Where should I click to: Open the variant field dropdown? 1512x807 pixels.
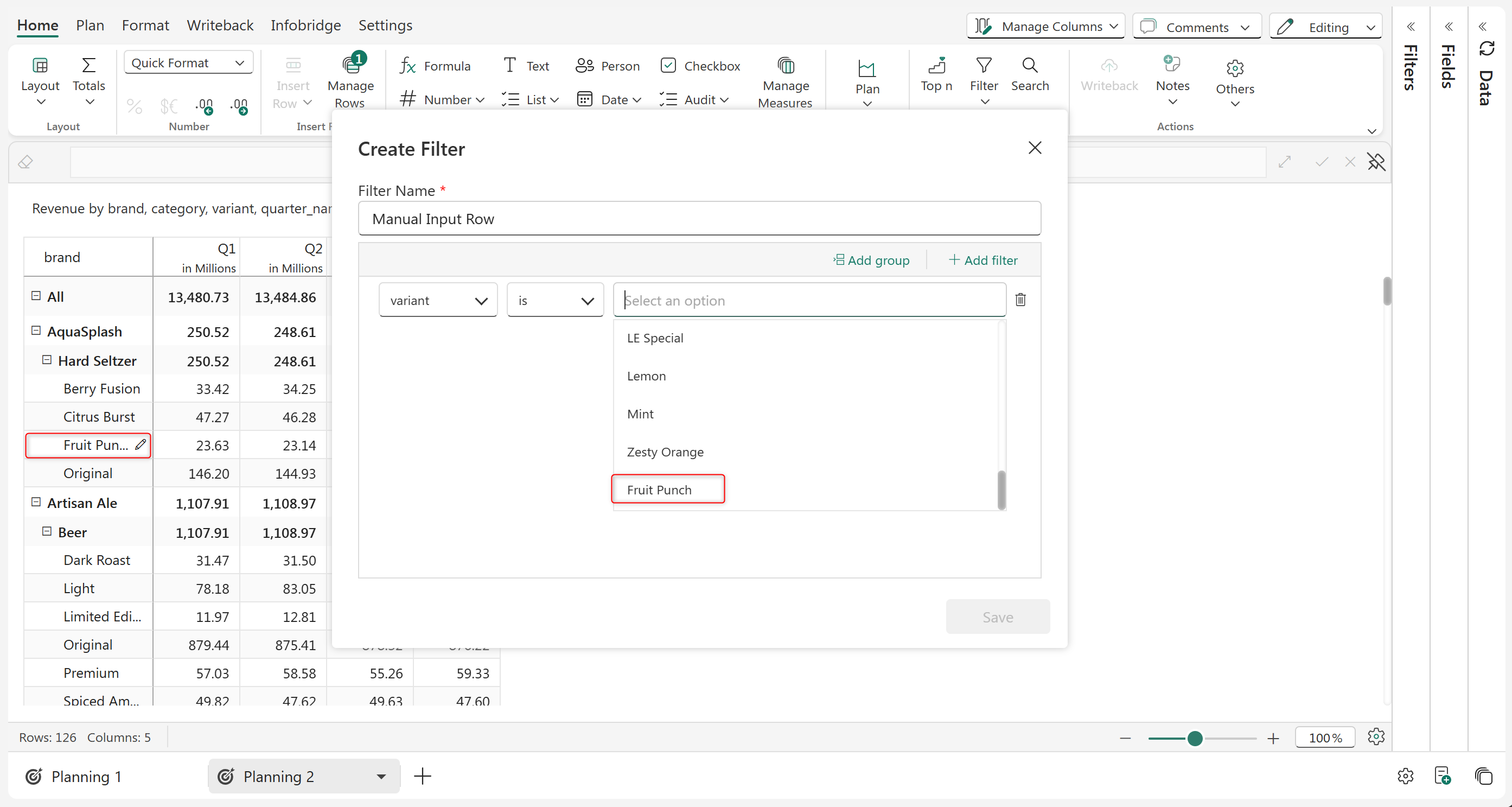(438, 301)
